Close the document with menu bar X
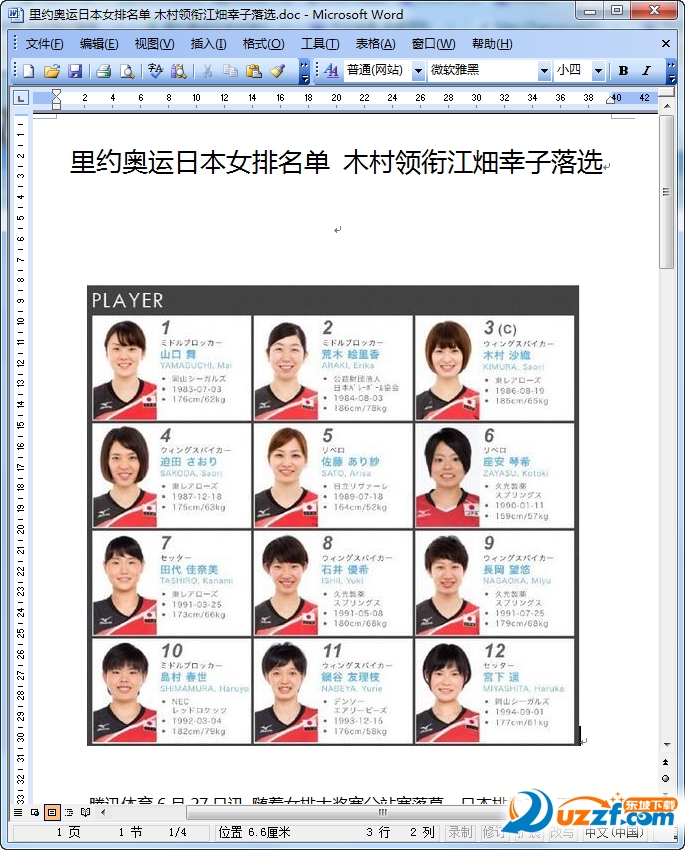The height and width of the screenshot is (850, 685). (666, 44)
